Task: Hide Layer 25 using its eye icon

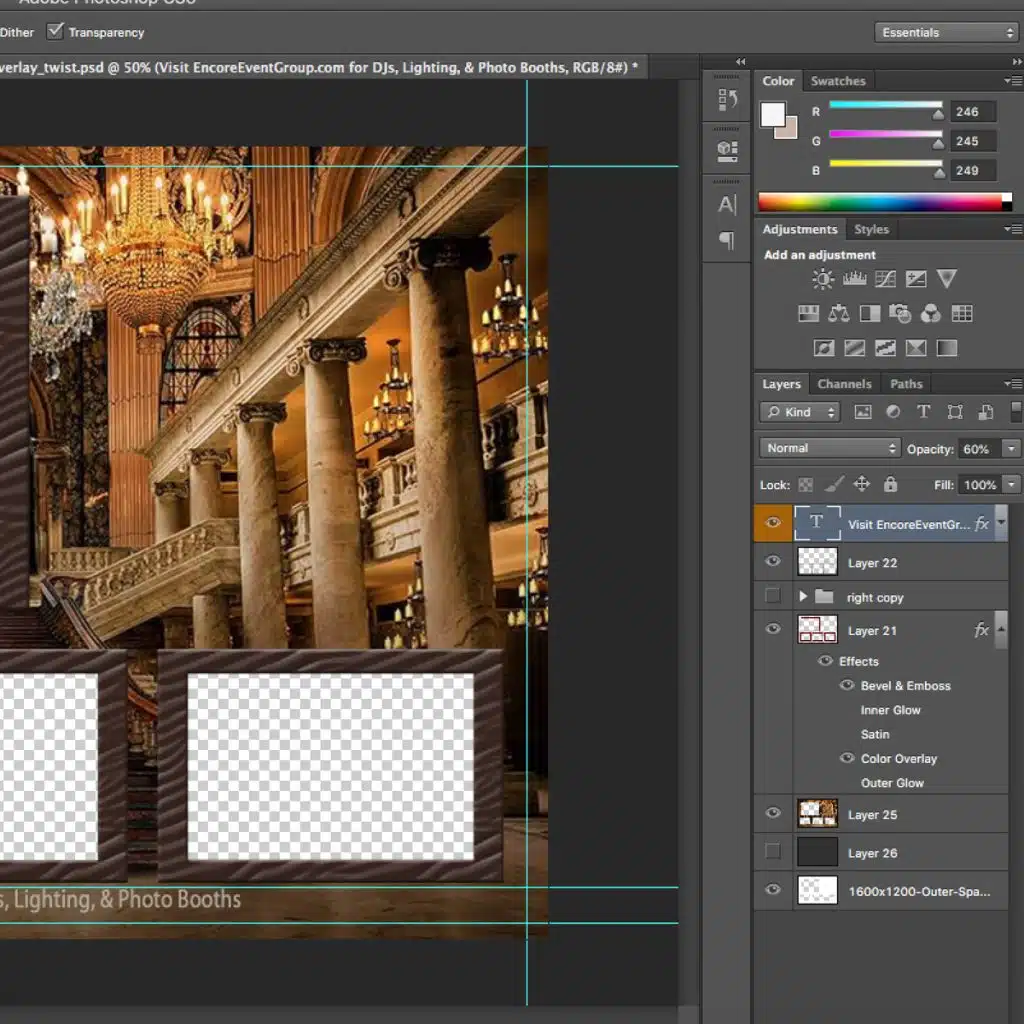Action: click(772, 814)
